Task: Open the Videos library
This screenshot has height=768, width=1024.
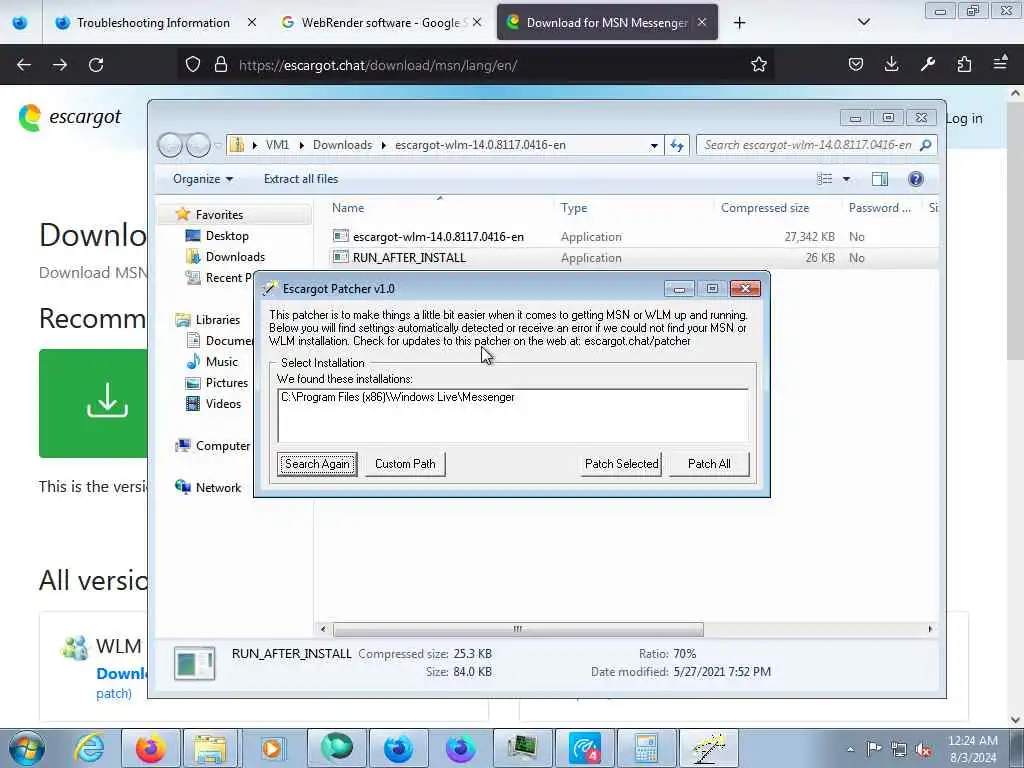Action: click(223, 404)
